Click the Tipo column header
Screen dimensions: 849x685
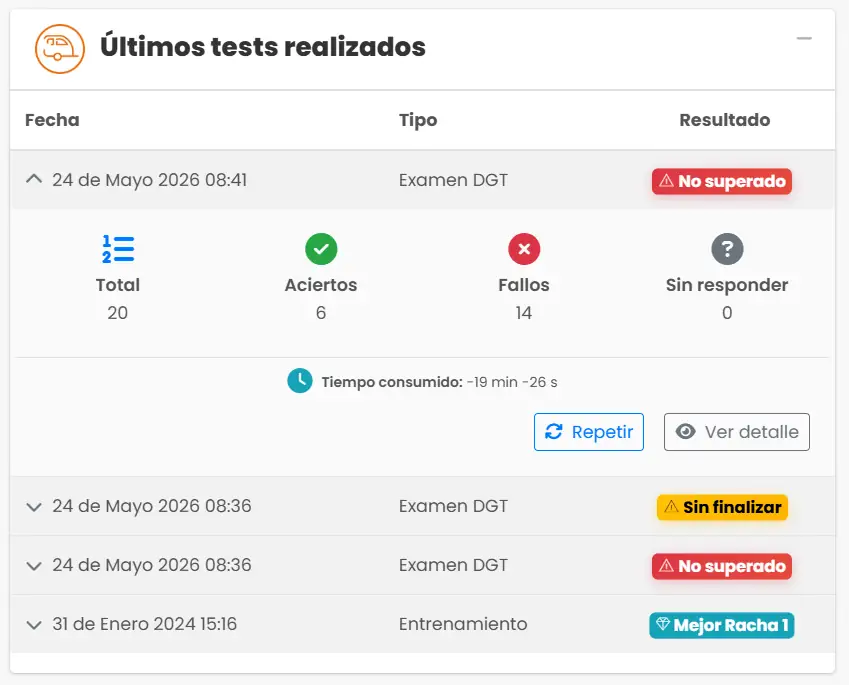pyautogui.click(x=418, y=120)
